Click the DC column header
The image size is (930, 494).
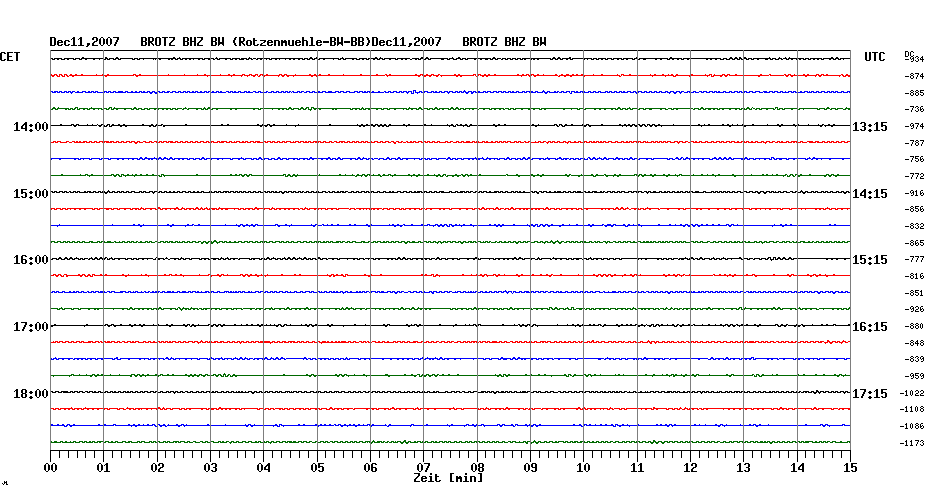coord(909,54)
